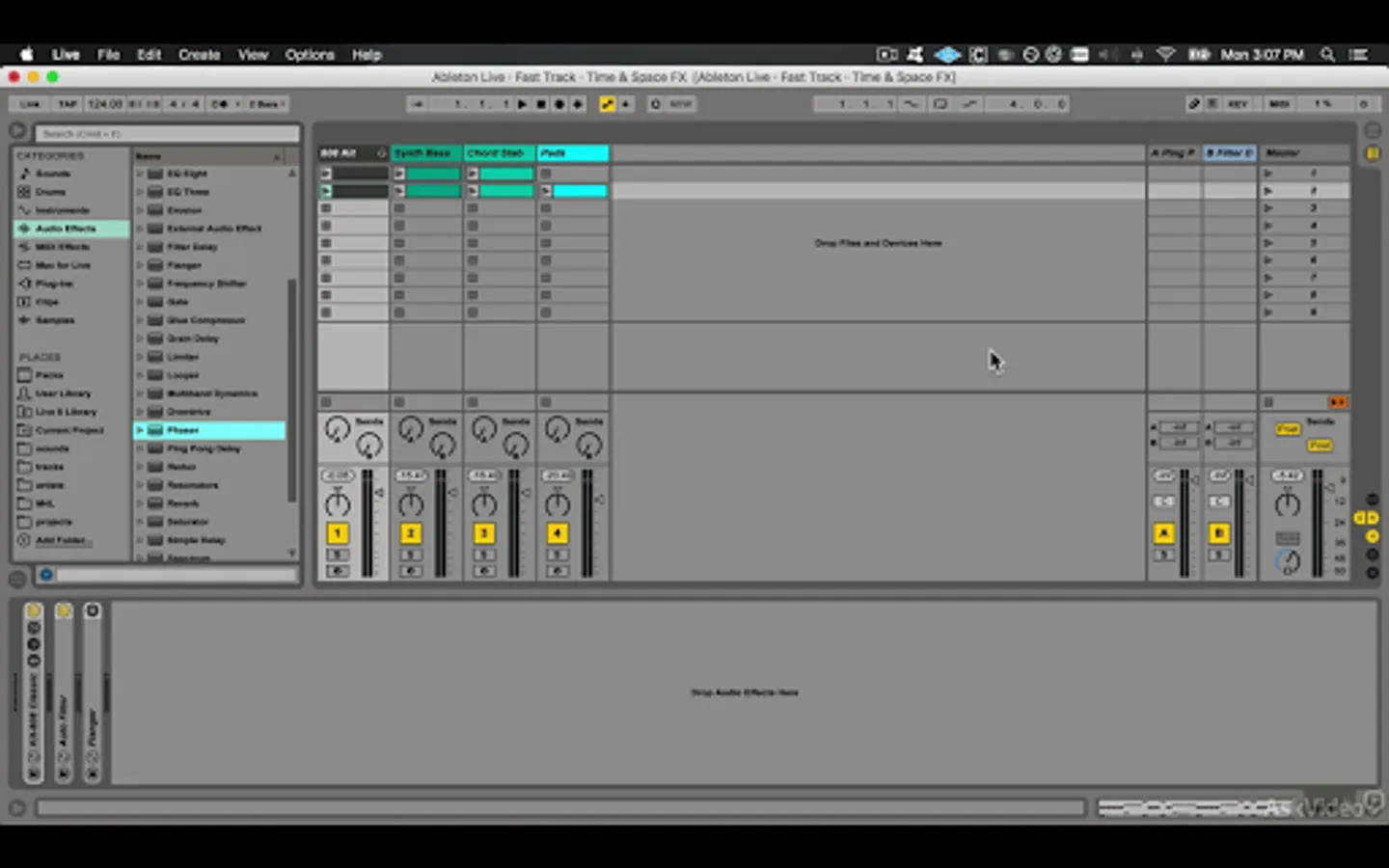This screenshot has width=1389, height=868.
Task: Switch to Arrangement view using the selector
Action: [x=1372, y=130]
